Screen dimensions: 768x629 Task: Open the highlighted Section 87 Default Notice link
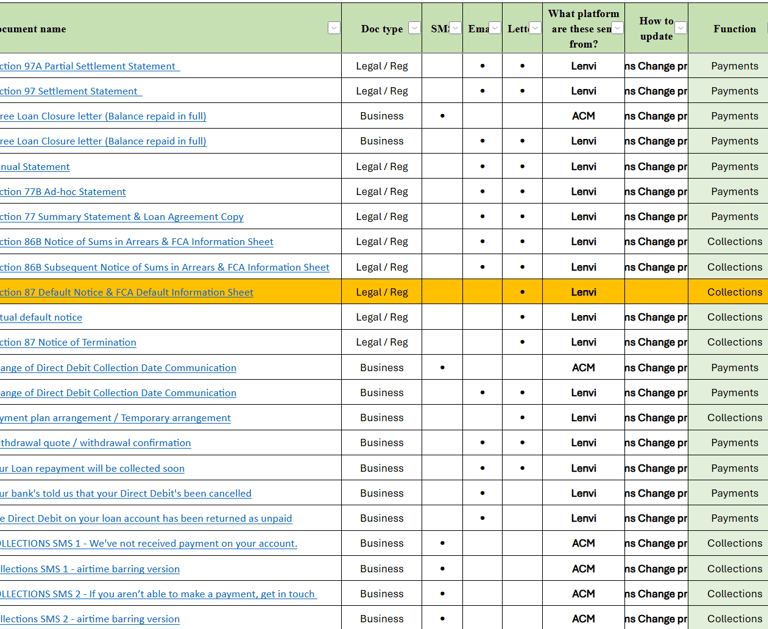click(x=126, y=292)
